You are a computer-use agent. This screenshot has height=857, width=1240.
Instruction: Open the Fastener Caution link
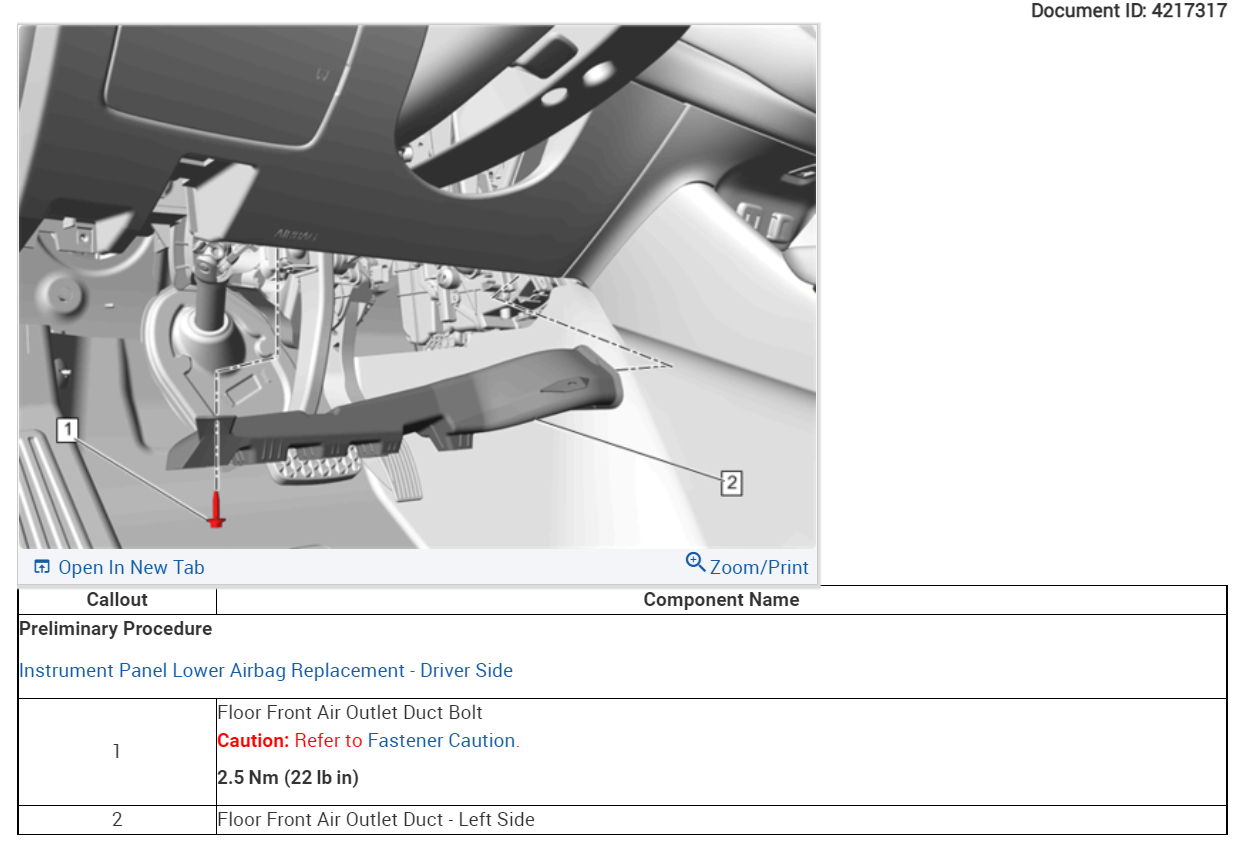click(x=441, y=740)
